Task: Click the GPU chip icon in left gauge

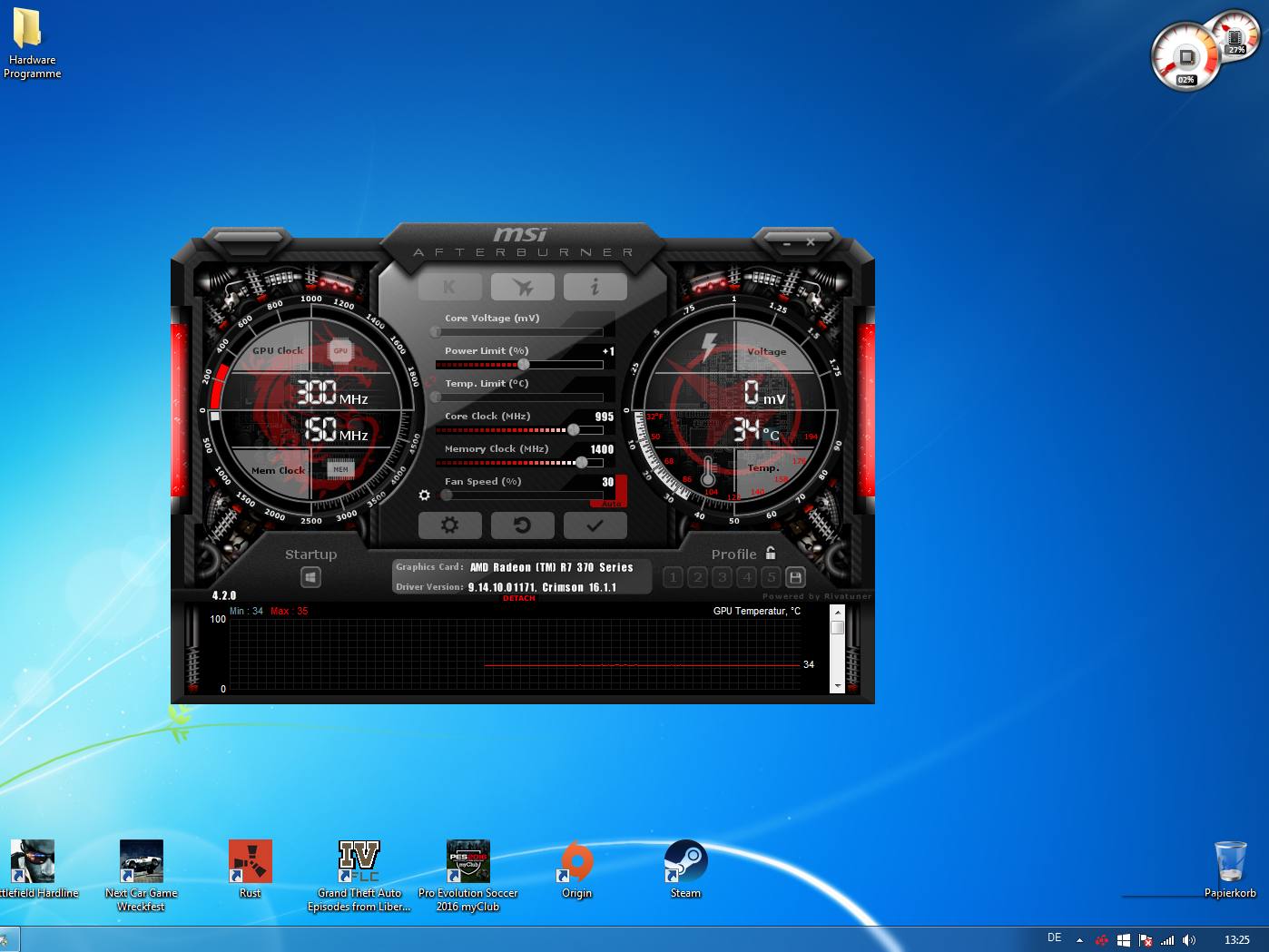Action: coord(340,350)
